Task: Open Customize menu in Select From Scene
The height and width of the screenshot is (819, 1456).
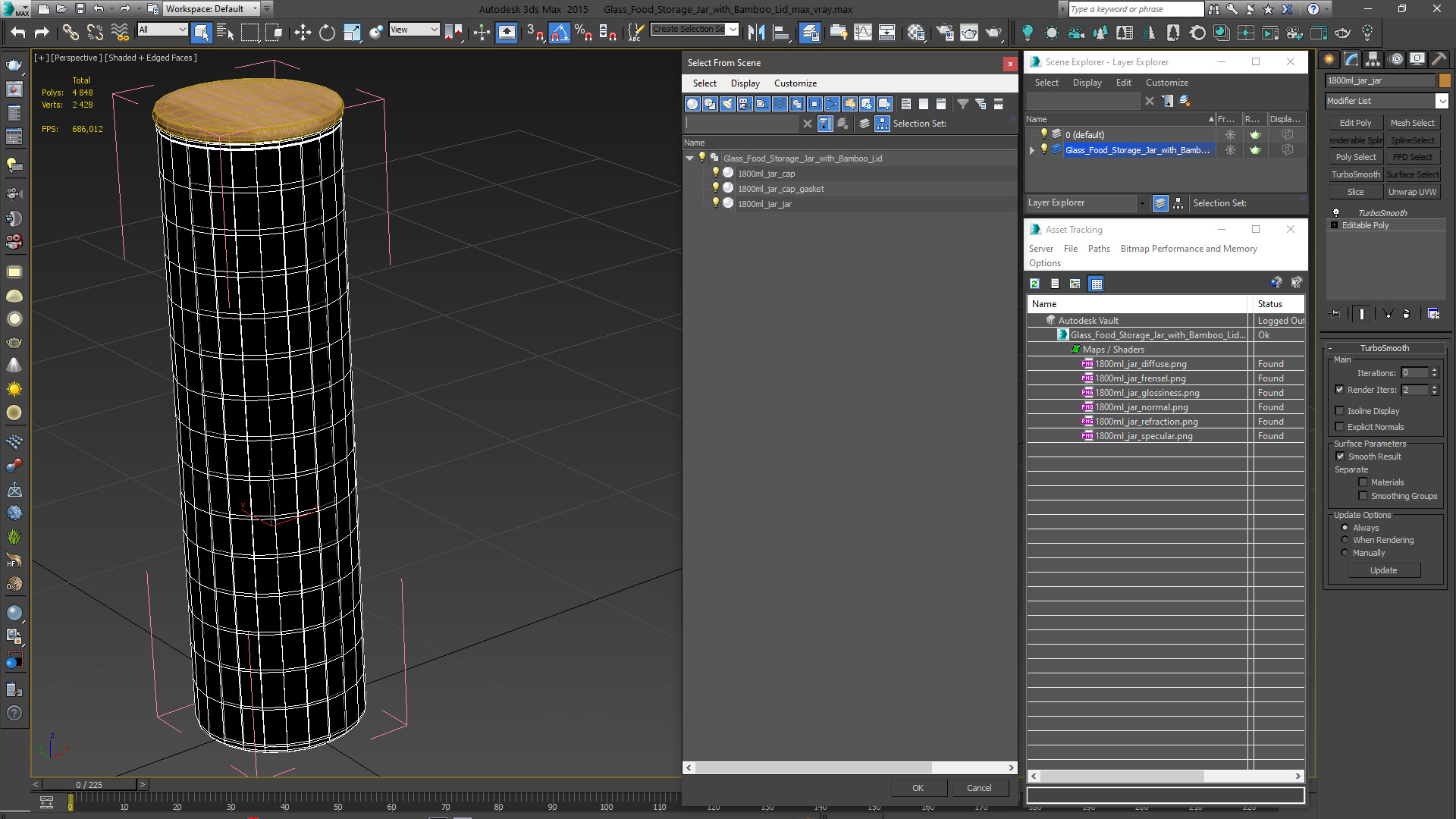Action: coord(795,83)
